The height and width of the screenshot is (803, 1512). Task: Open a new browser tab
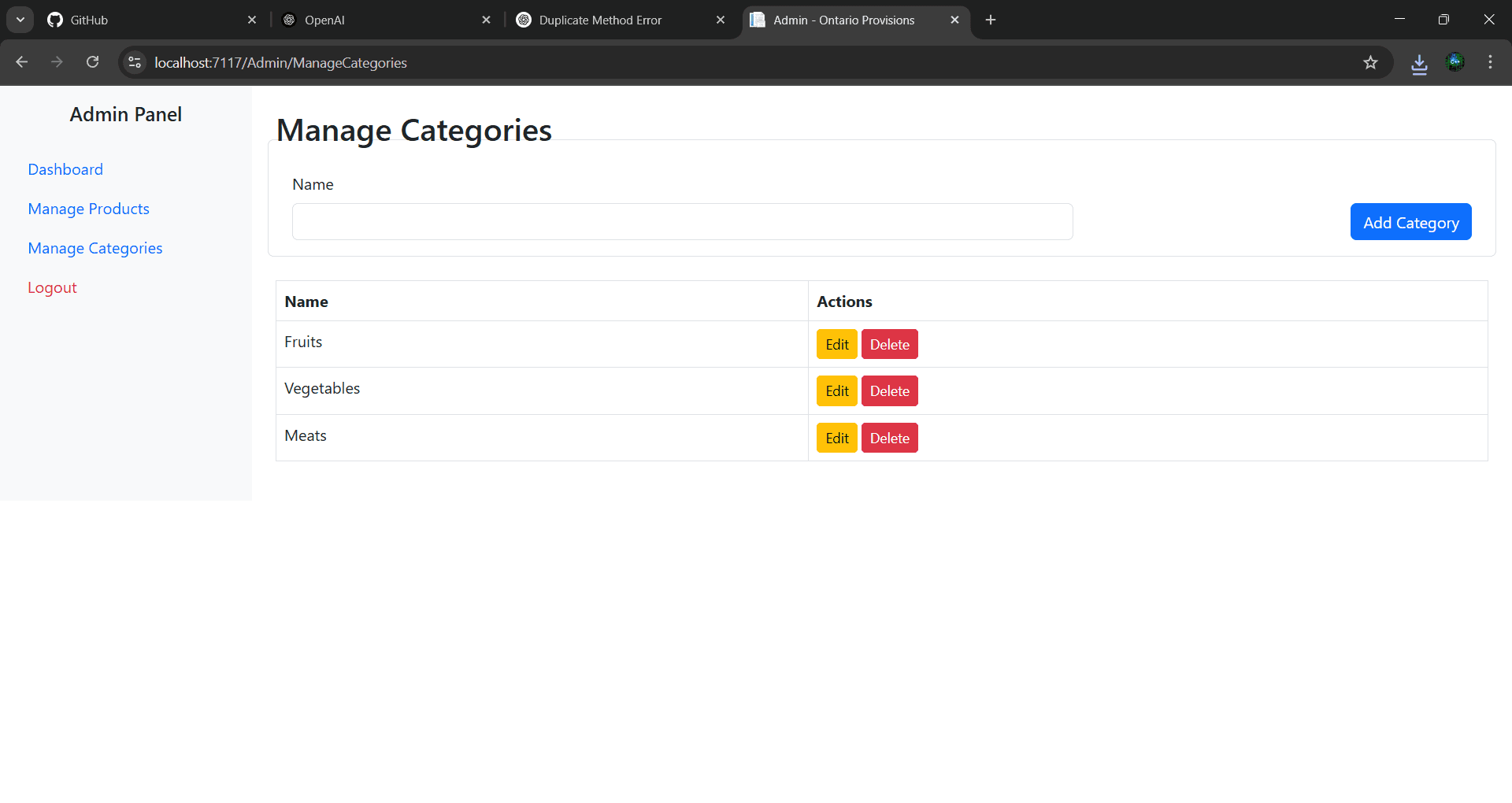point(991,20)
